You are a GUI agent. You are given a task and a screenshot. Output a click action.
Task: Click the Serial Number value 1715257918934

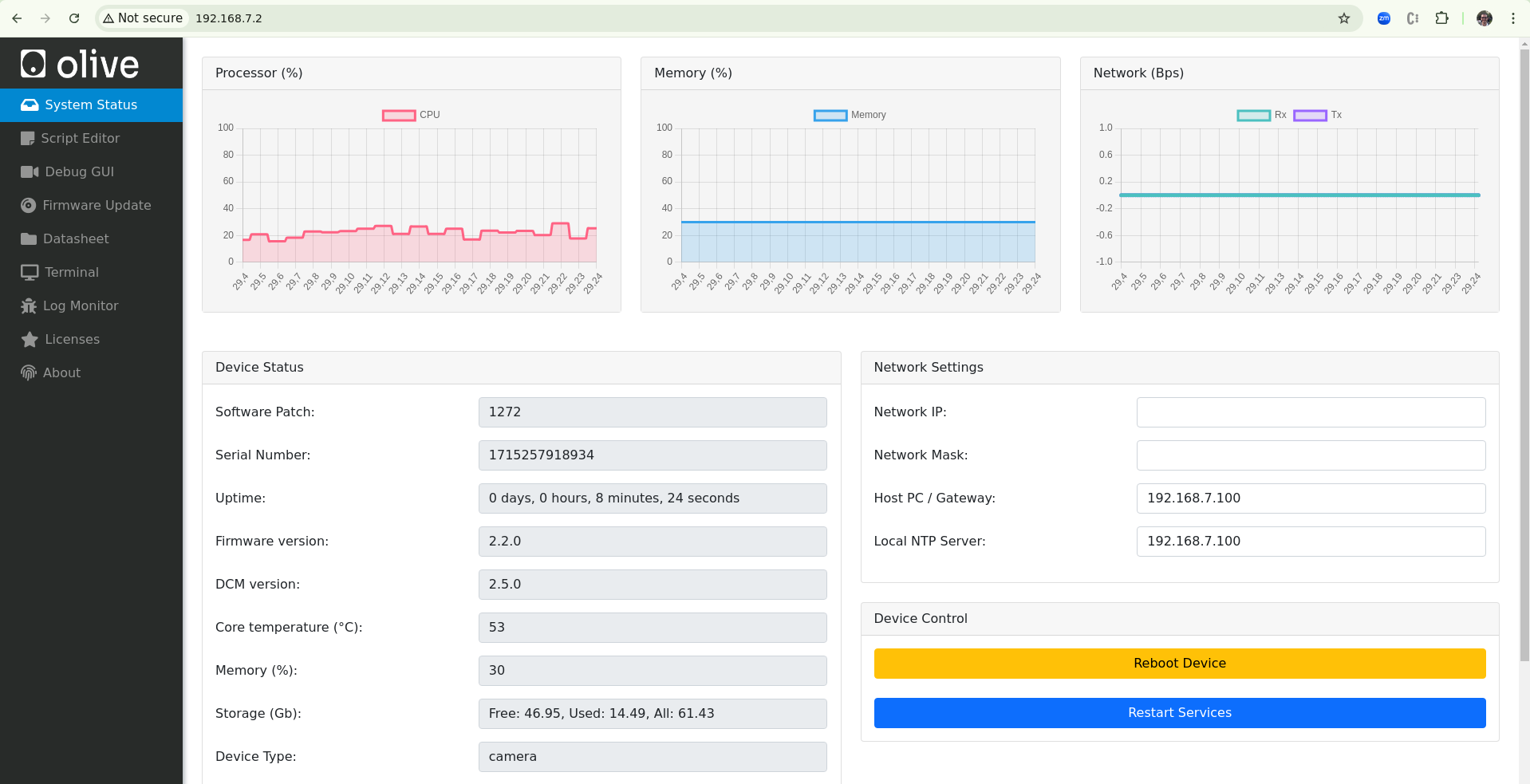(653, 455)
